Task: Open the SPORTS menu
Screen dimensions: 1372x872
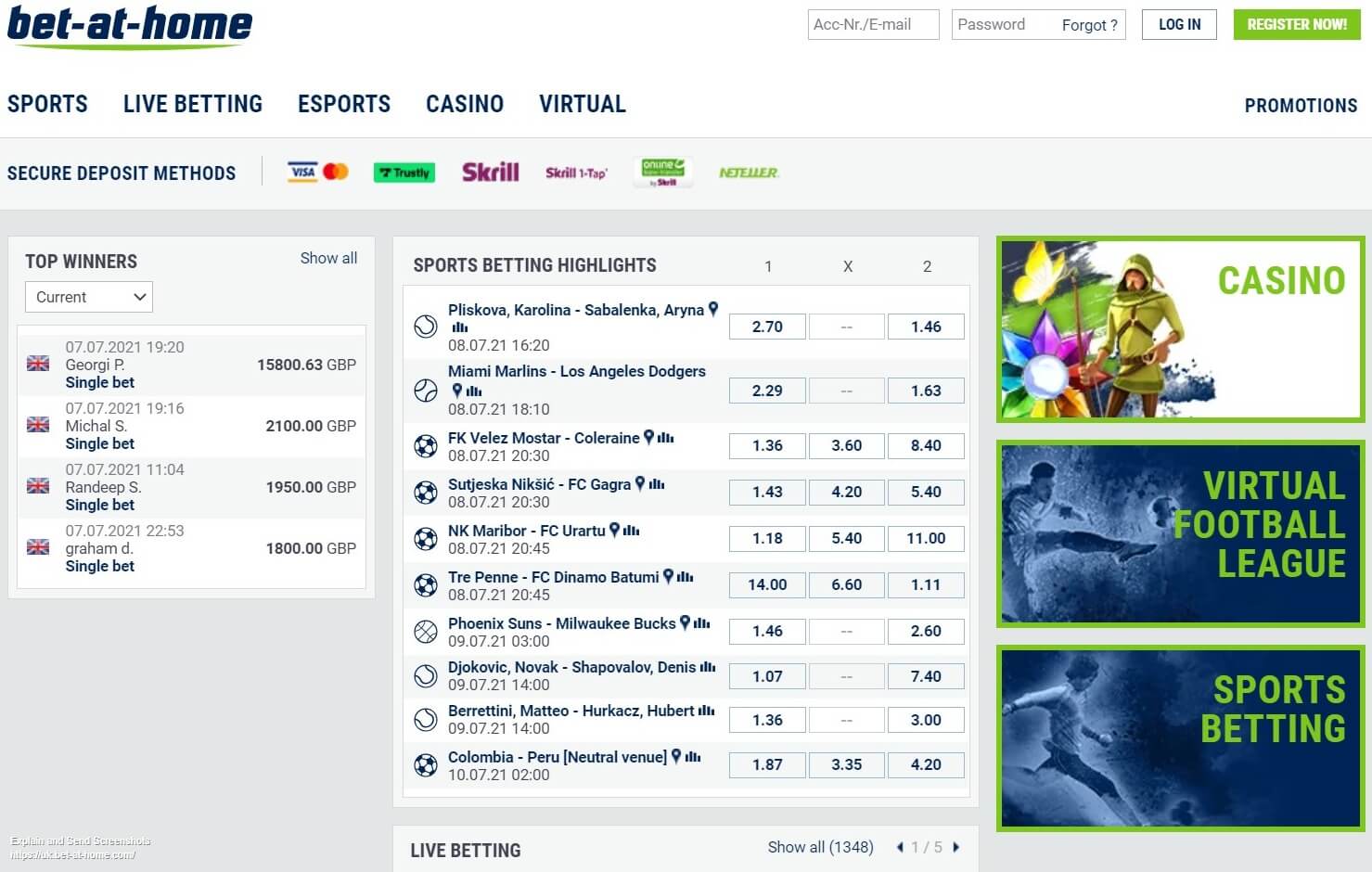Action: pyautogui.click(x=47, y=104)
